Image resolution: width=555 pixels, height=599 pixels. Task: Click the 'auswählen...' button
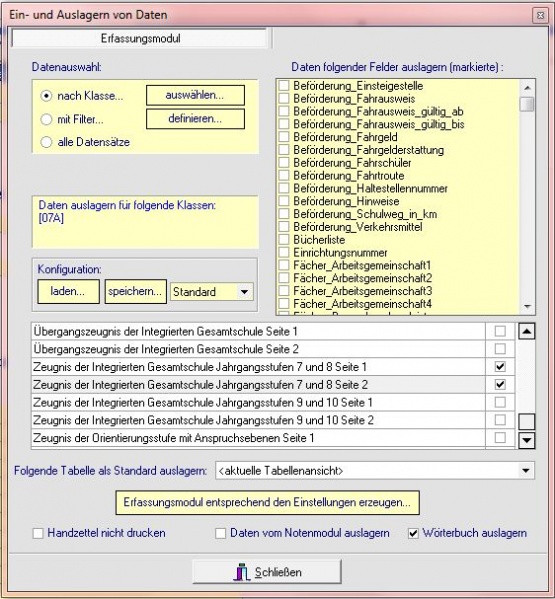click(195, 95)
